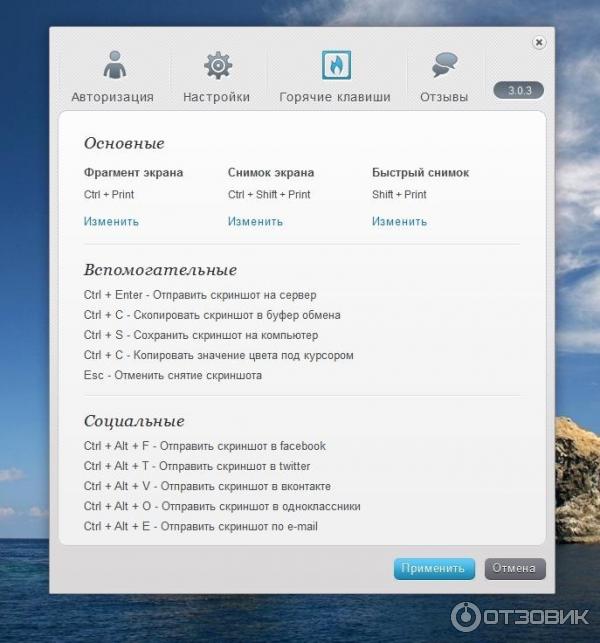Click the Настройки gear icon
The width and height of the screenshot is (600, 643).
pyautogui.click(x=217, y=66)
